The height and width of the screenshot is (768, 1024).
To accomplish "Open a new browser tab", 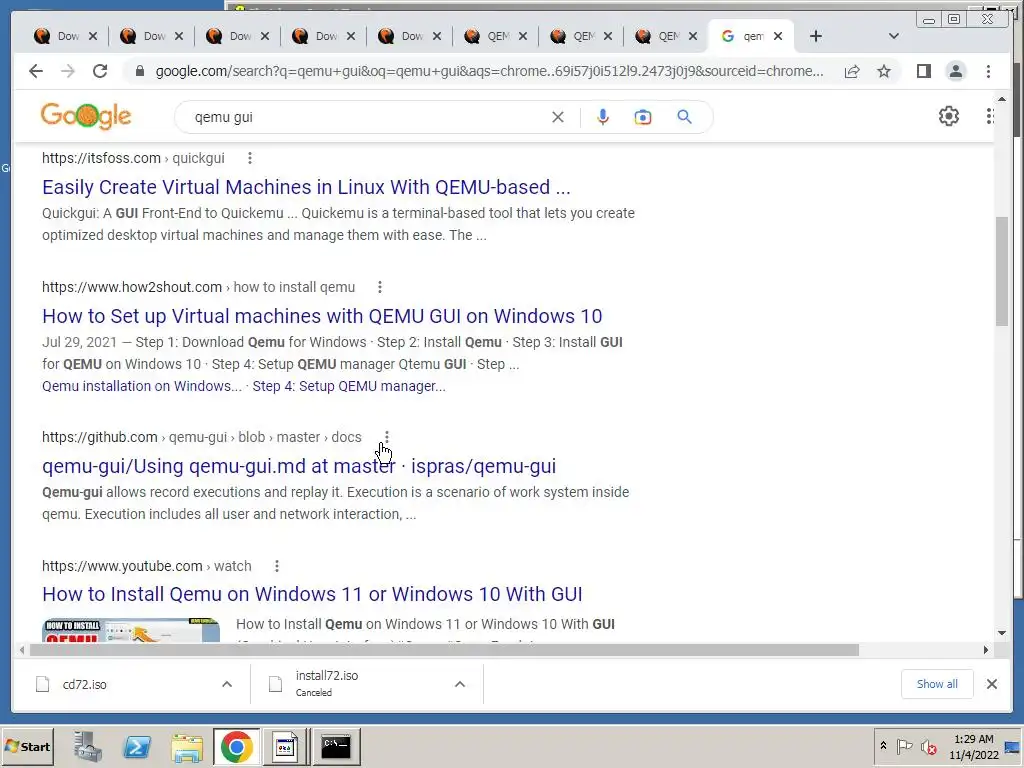I will click(816, 36).
